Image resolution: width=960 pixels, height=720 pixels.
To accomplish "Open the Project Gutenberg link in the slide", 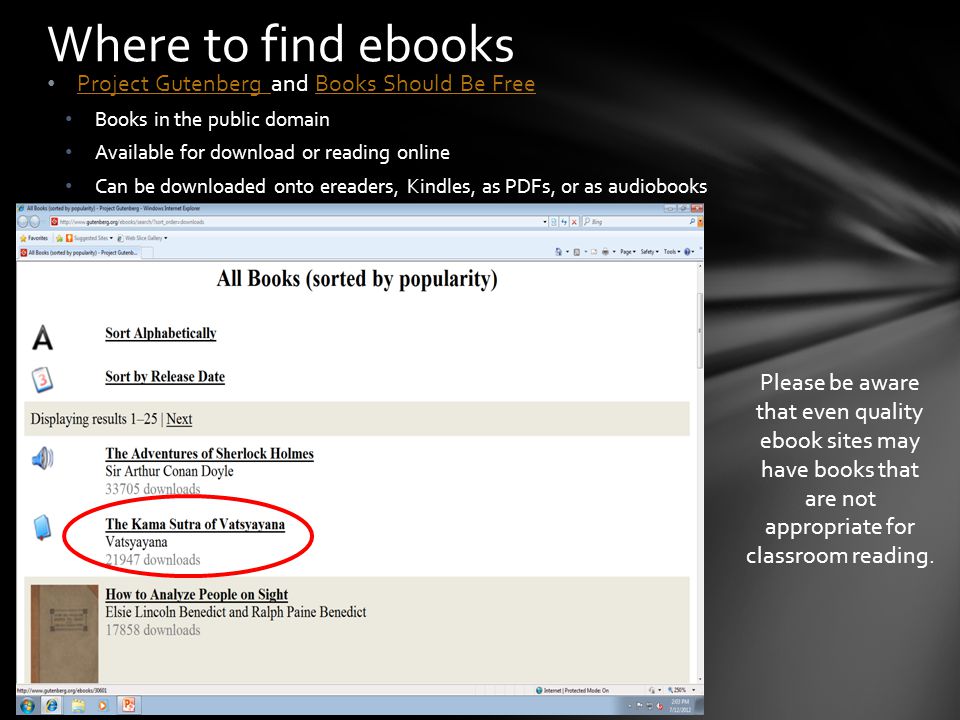I will (x=173, y=83).
